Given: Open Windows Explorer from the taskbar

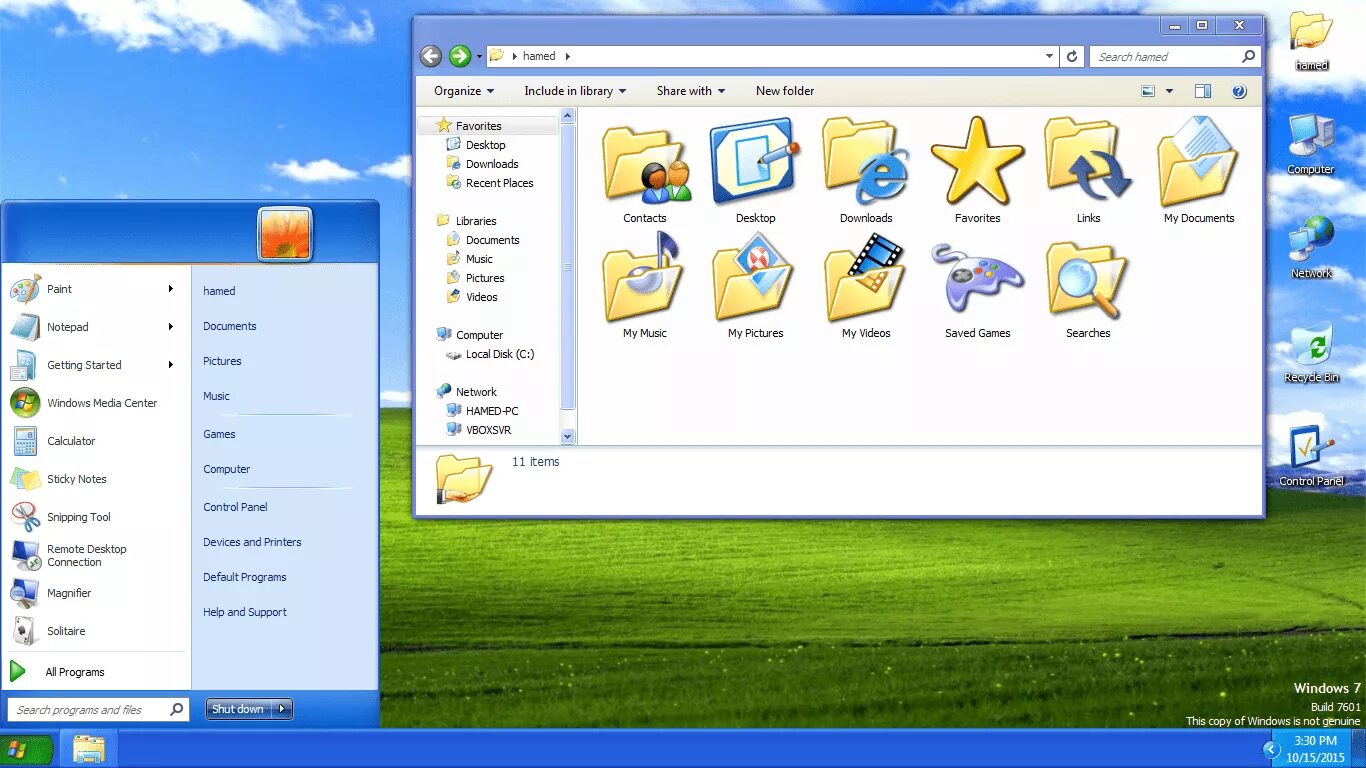Looking at the screenshot, I should [x=89, y=748].
